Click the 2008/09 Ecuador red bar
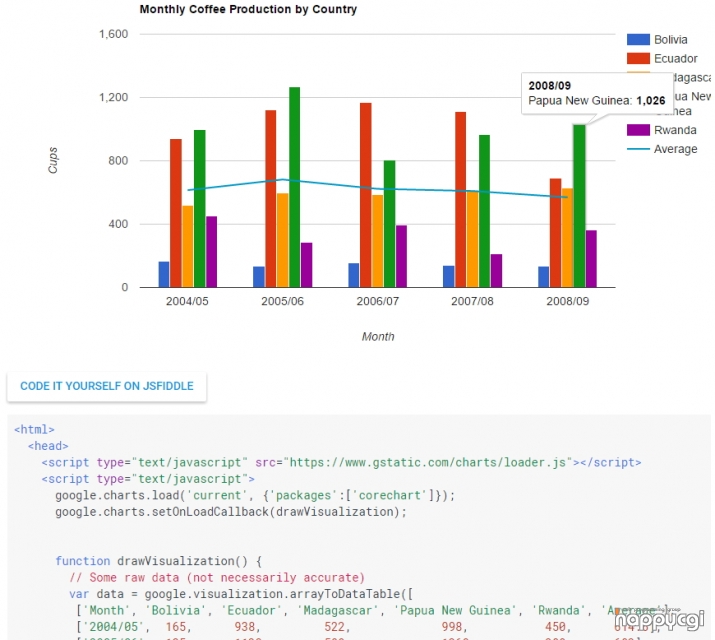 pos(555,233)
